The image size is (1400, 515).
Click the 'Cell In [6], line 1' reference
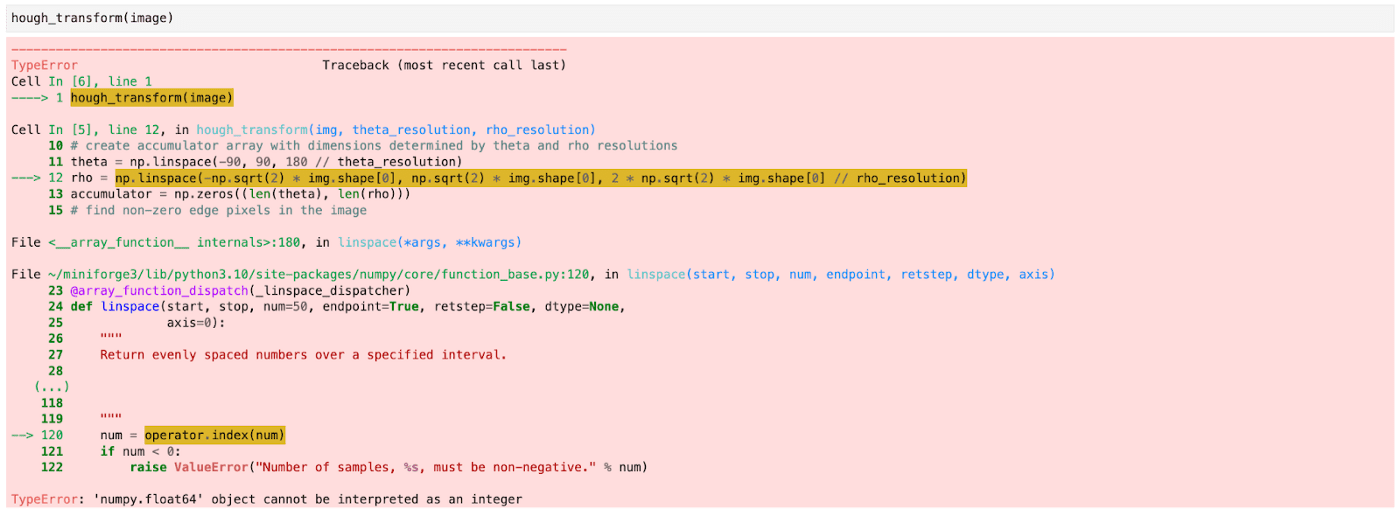click(x=82, y=81)
